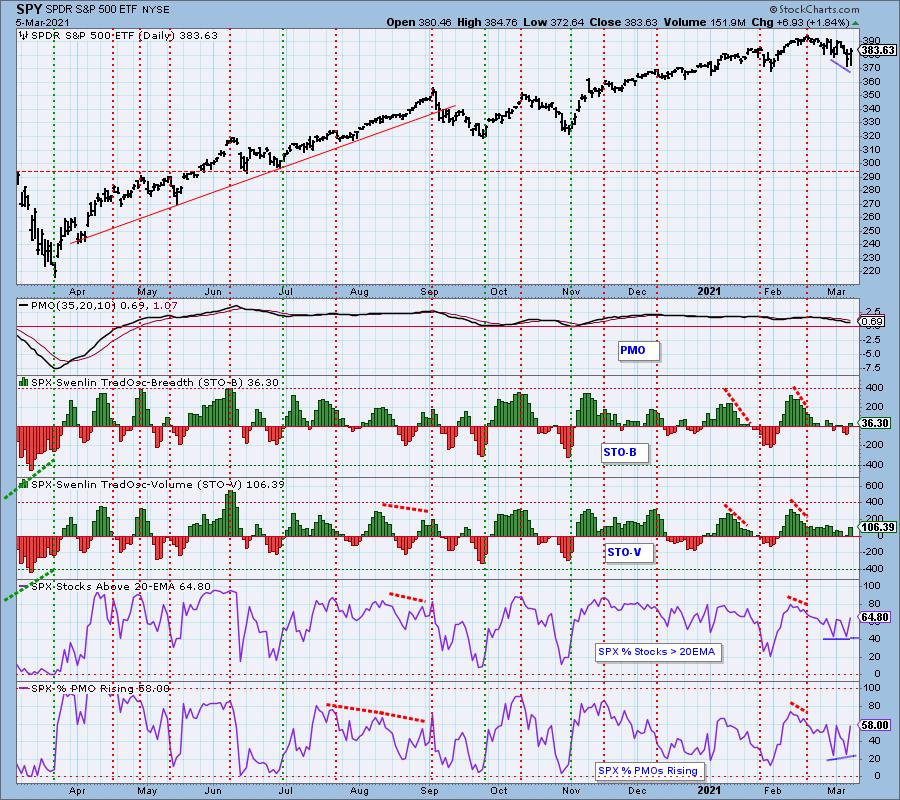The width and height of the screenshot is (900, 800).
Task: Click the Nov label under the price panel
Action: (571, 292)
